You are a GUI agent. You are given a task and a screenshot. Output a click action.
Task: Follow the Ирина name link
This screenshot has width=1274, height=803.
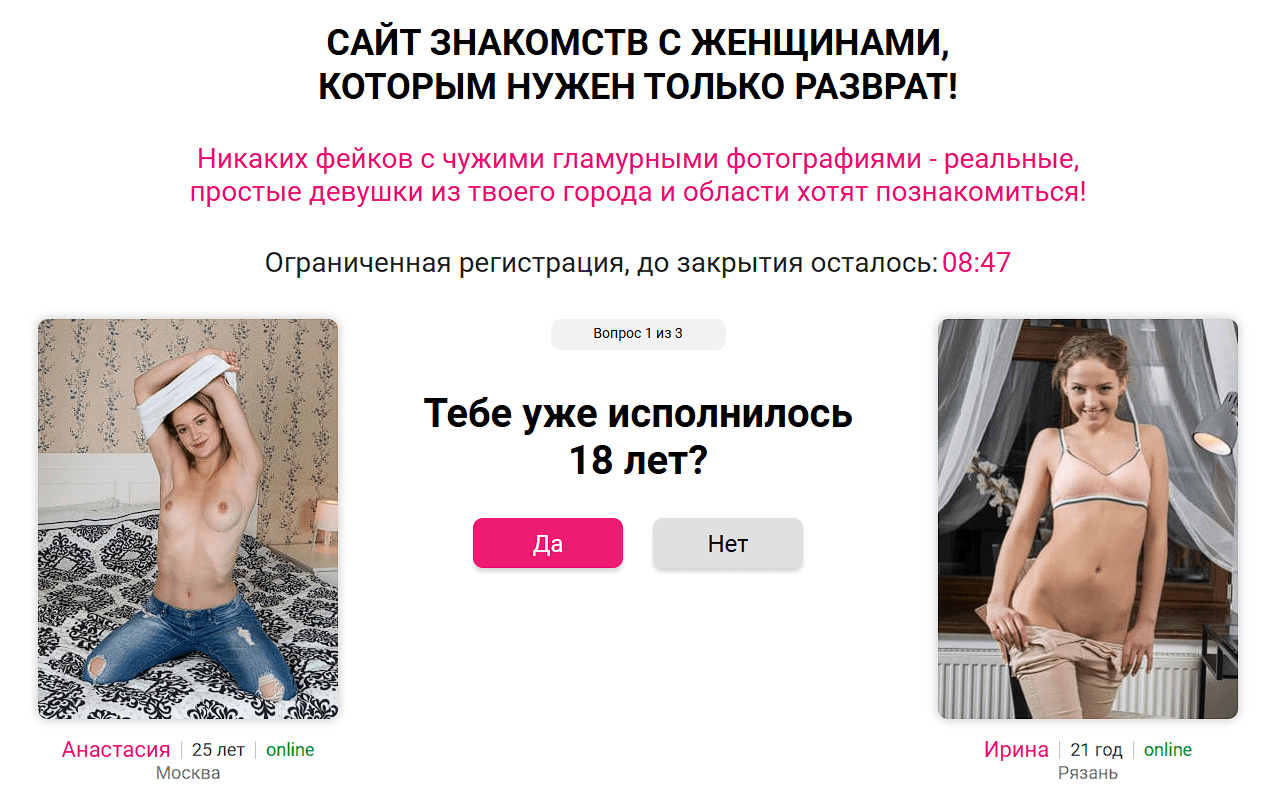(x=1016, y=750)
